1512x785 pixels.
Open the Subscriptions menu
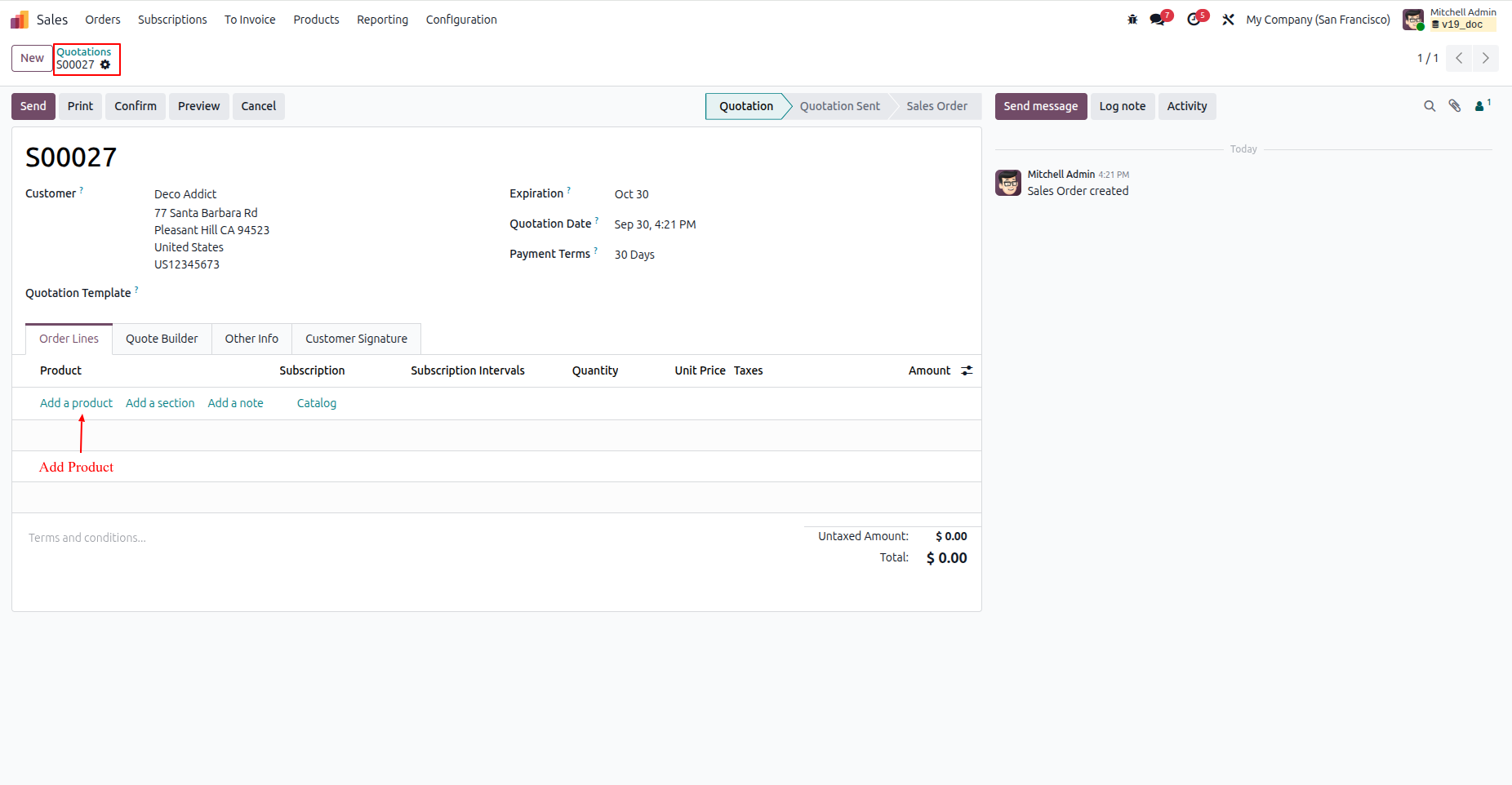[172, 20]
